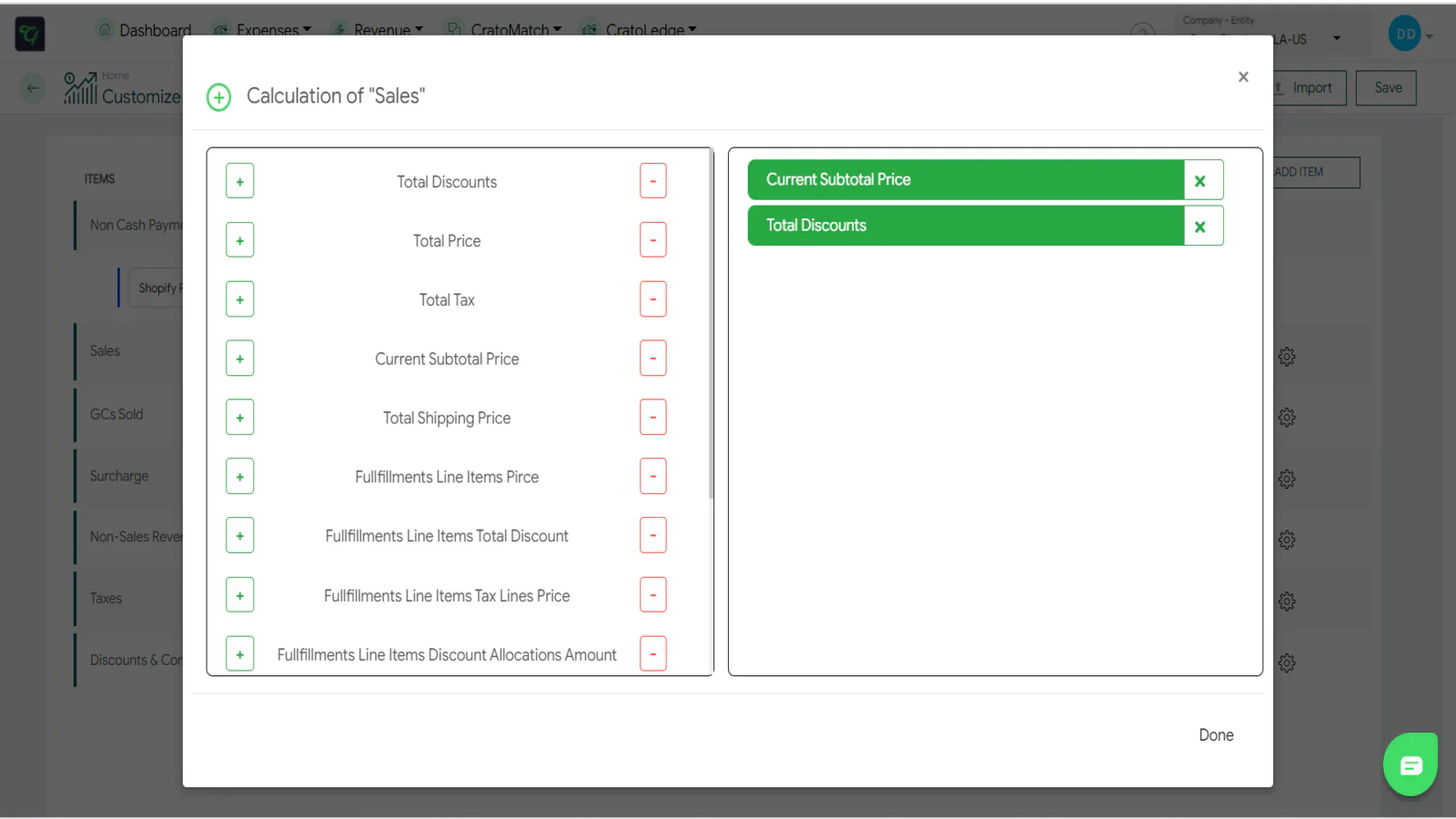Image resolution: width=1456 pixels, height=819 pixels.
Task: Click minus for Fullfillments Line Items Total Discount
Action: (652, 536)
